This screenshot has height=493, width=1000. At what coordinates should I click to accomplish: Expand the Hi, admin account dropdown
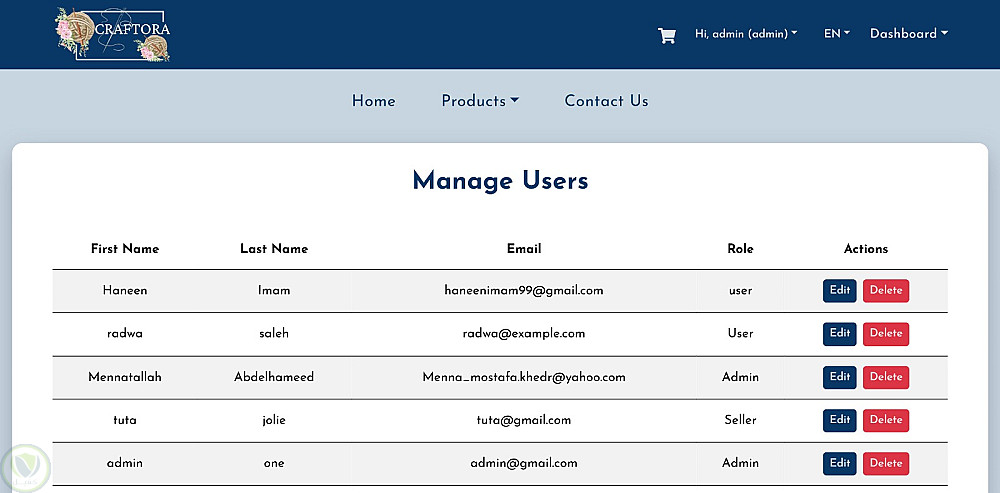[x=746, y=34]
